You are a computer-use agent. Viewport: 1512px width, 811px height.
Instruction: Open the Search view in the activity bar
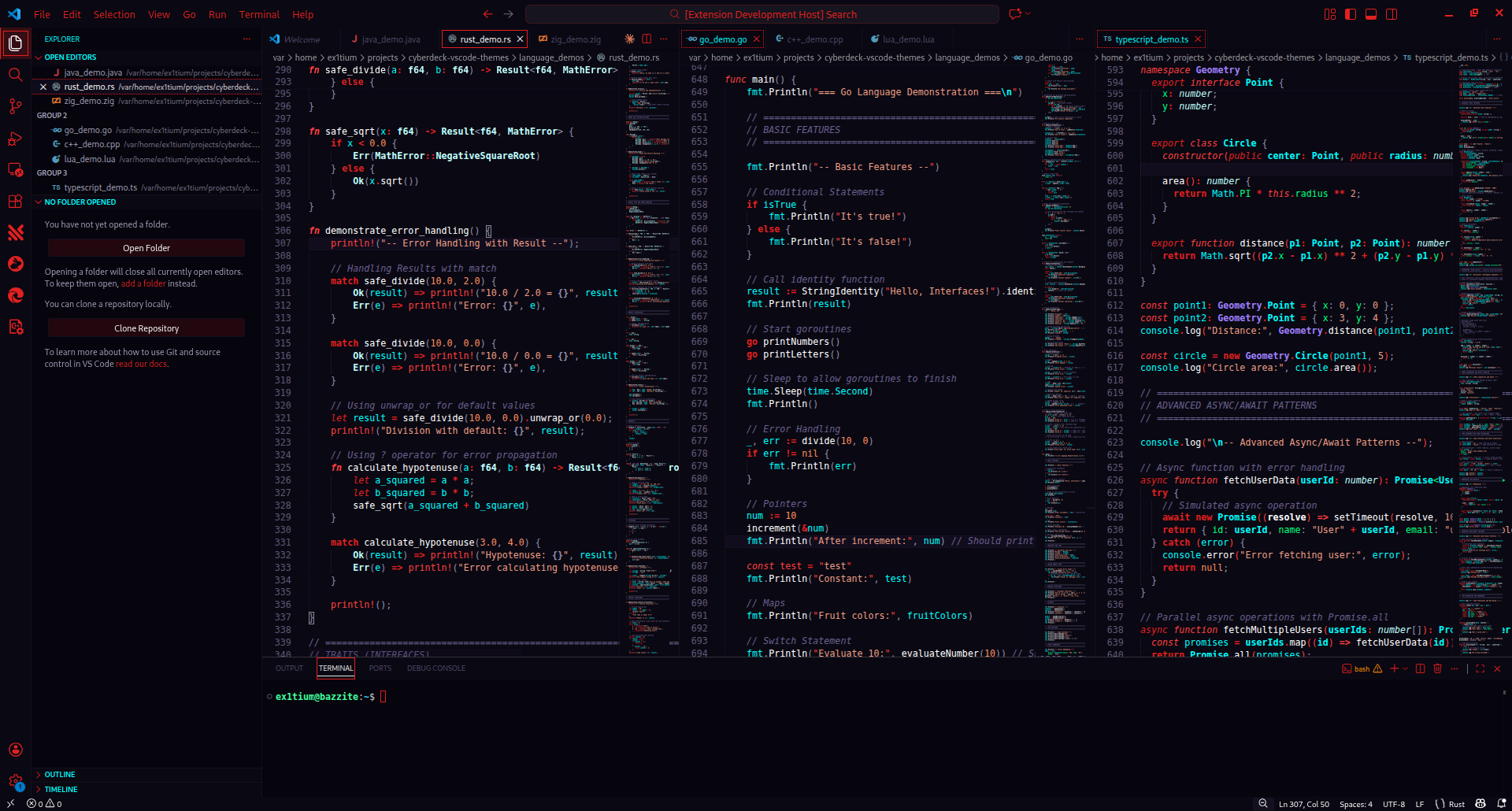click(x=15, y=75)
